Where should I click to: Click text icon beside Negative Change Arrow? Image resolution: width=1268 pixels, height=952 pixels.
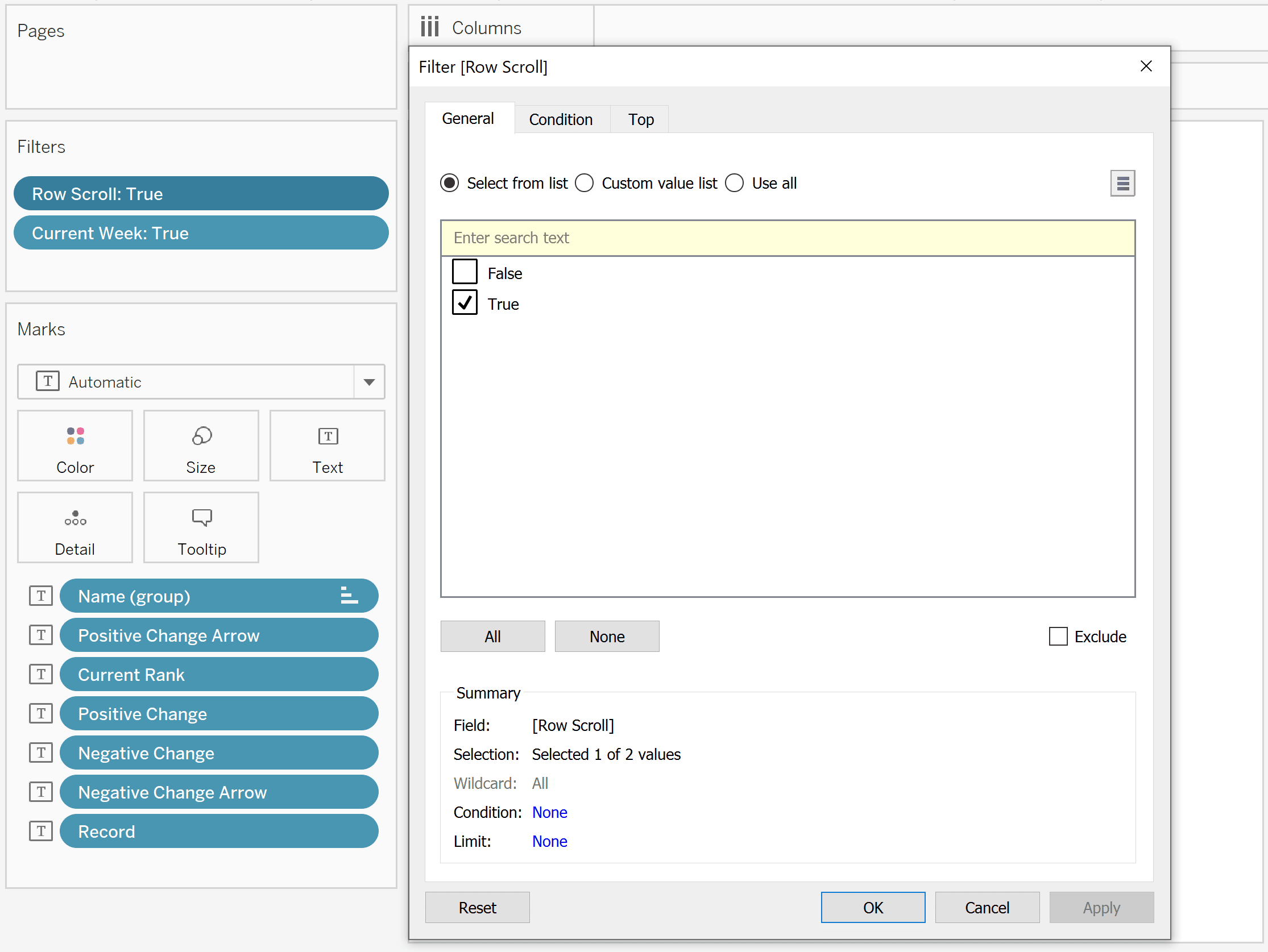pyautogui.click(x=42, y=792)
